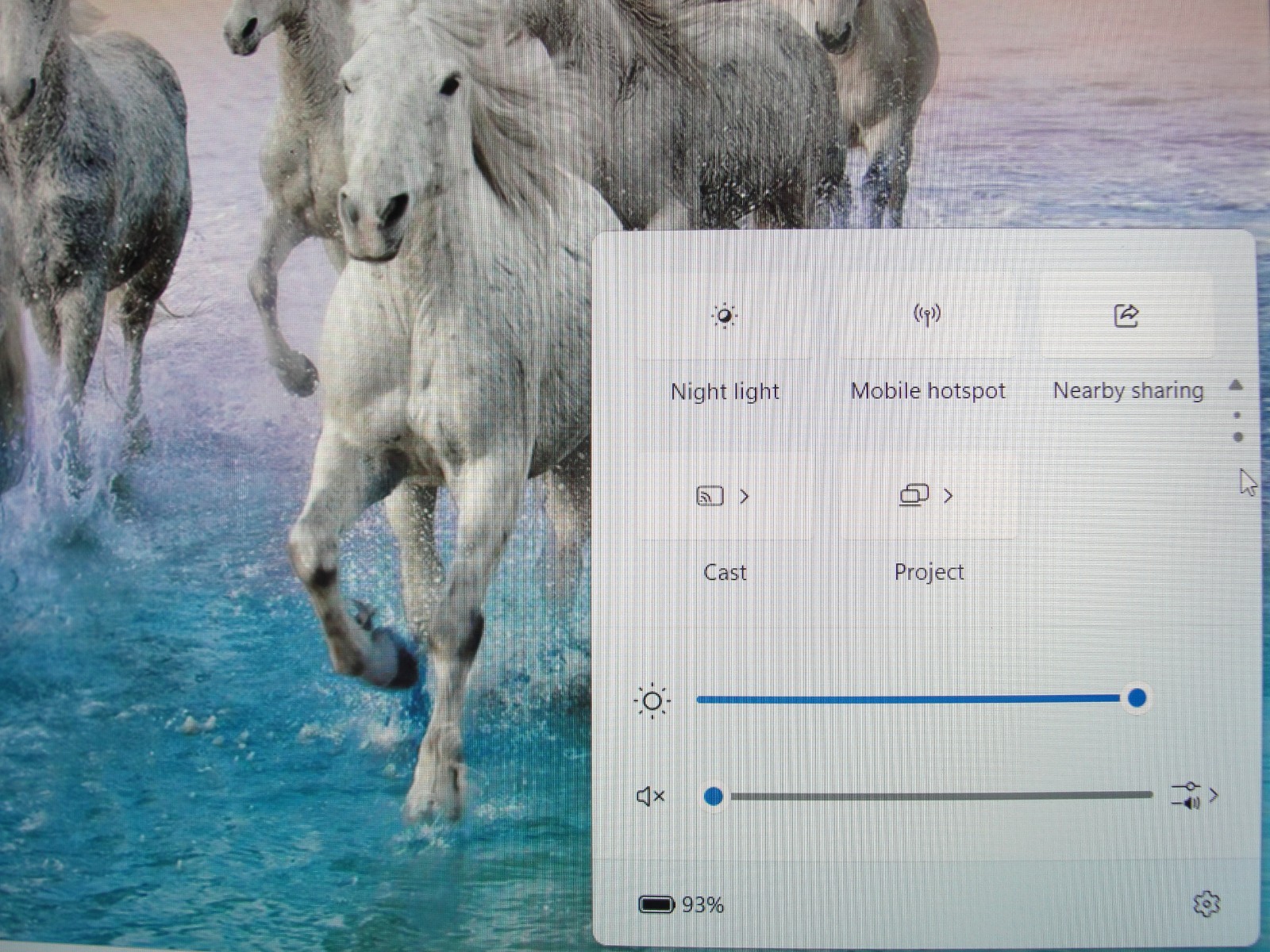The width and height of the screenshot is (1270, 952).
Task: Expand the chevron next to Cast icon
Action: coord(745,497)
